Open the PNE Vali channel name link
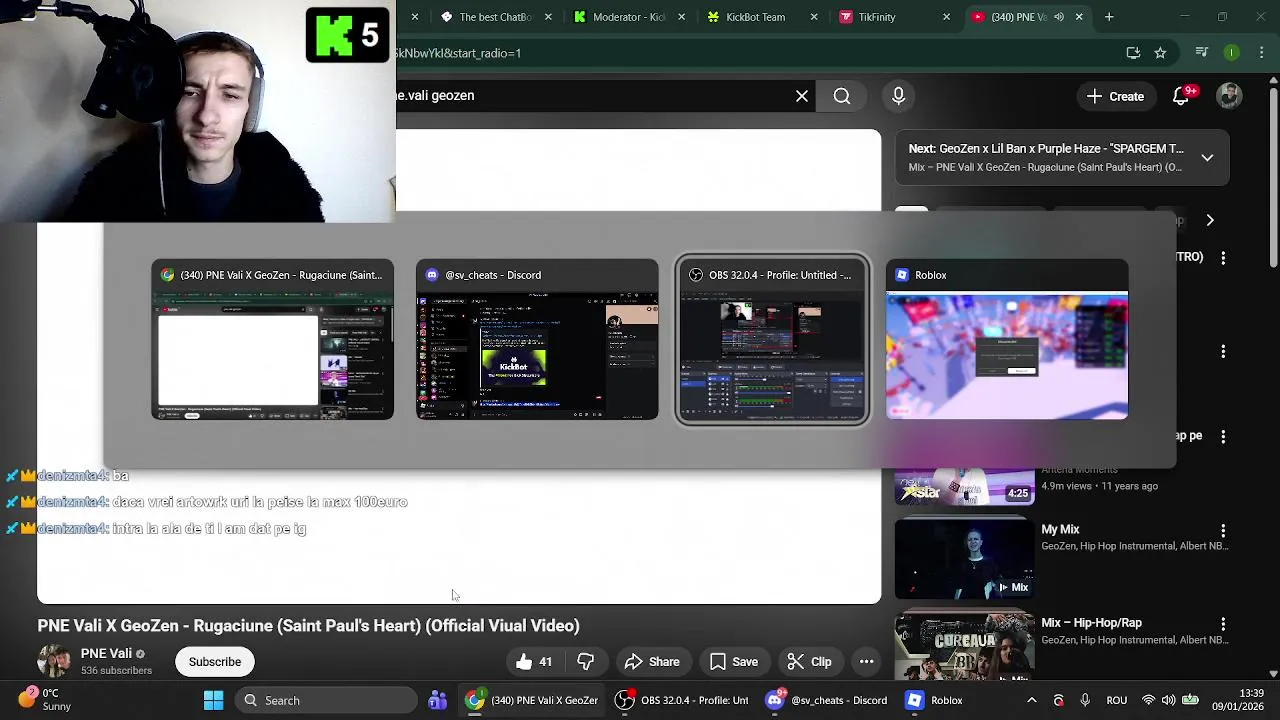This screenshot has height=720, width=1280. (x=106, y=654)
